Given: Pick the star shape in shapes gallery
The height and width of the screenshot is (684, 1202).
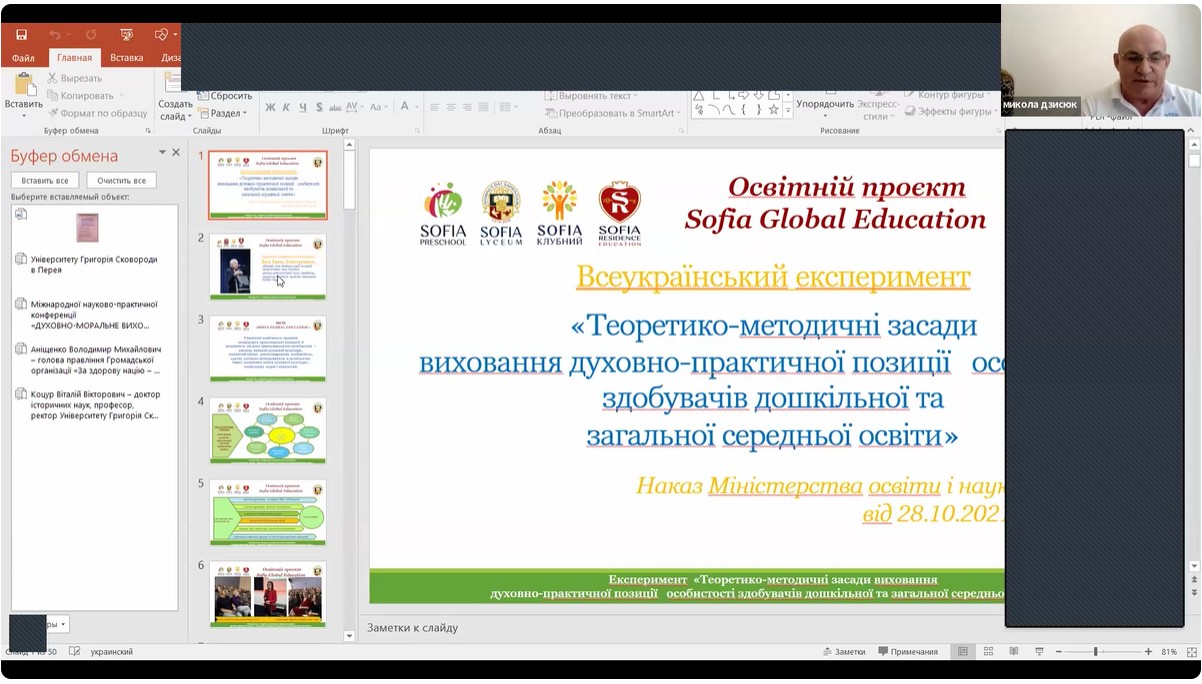Looking at the screenshot, I should (x=774, y=109).
